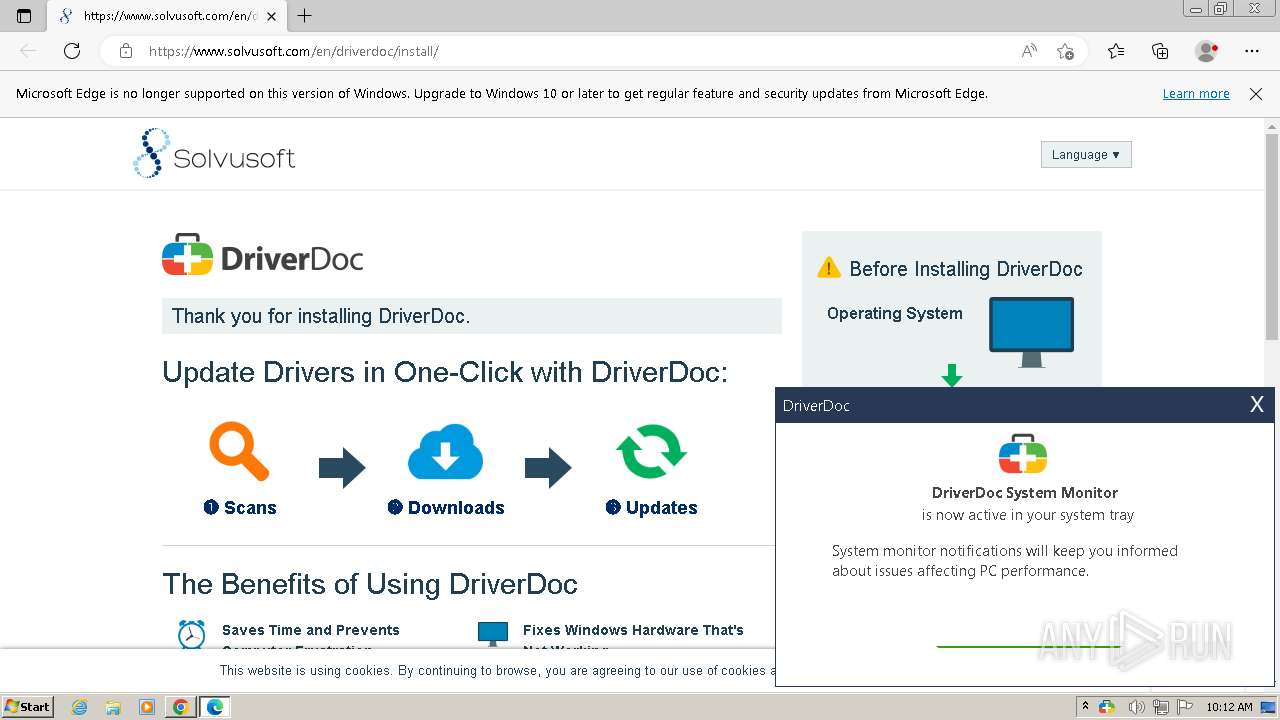Click the Downloads label text
Viewport: 1280px width, 720px height.
(x=456, y=507)
